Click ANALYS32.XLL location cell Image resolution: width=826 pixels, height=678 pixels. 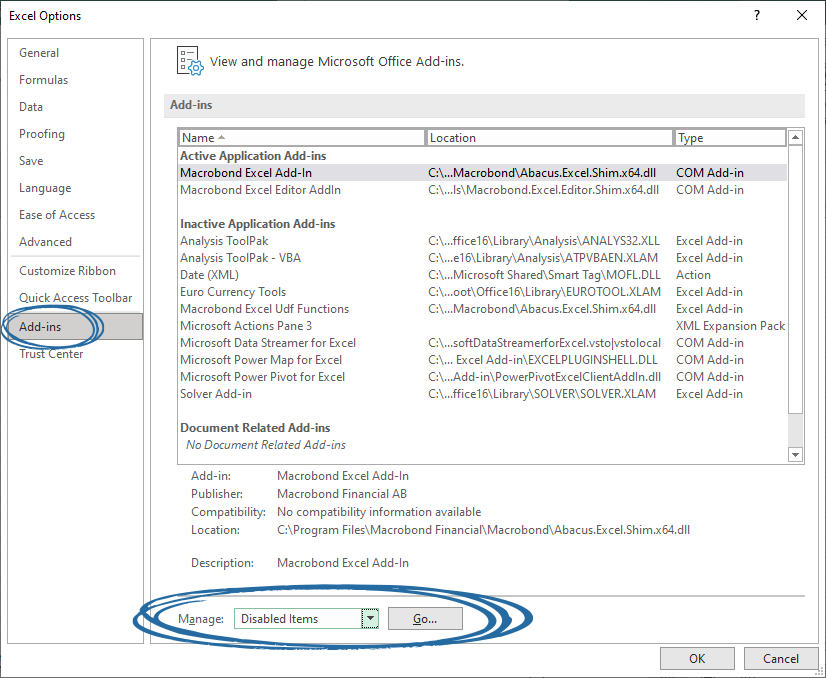click(544, 241)
